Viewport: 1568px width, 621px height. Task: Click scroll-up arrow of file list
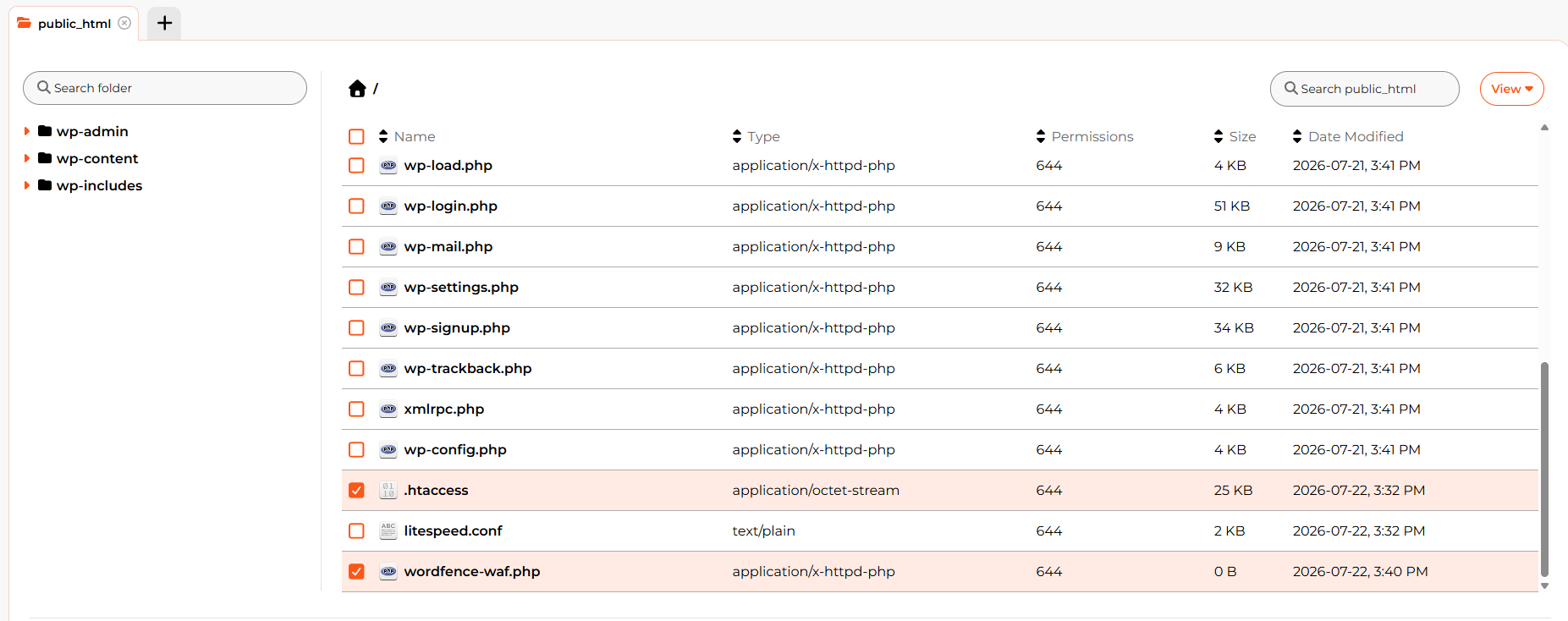tap(1544, 128)
